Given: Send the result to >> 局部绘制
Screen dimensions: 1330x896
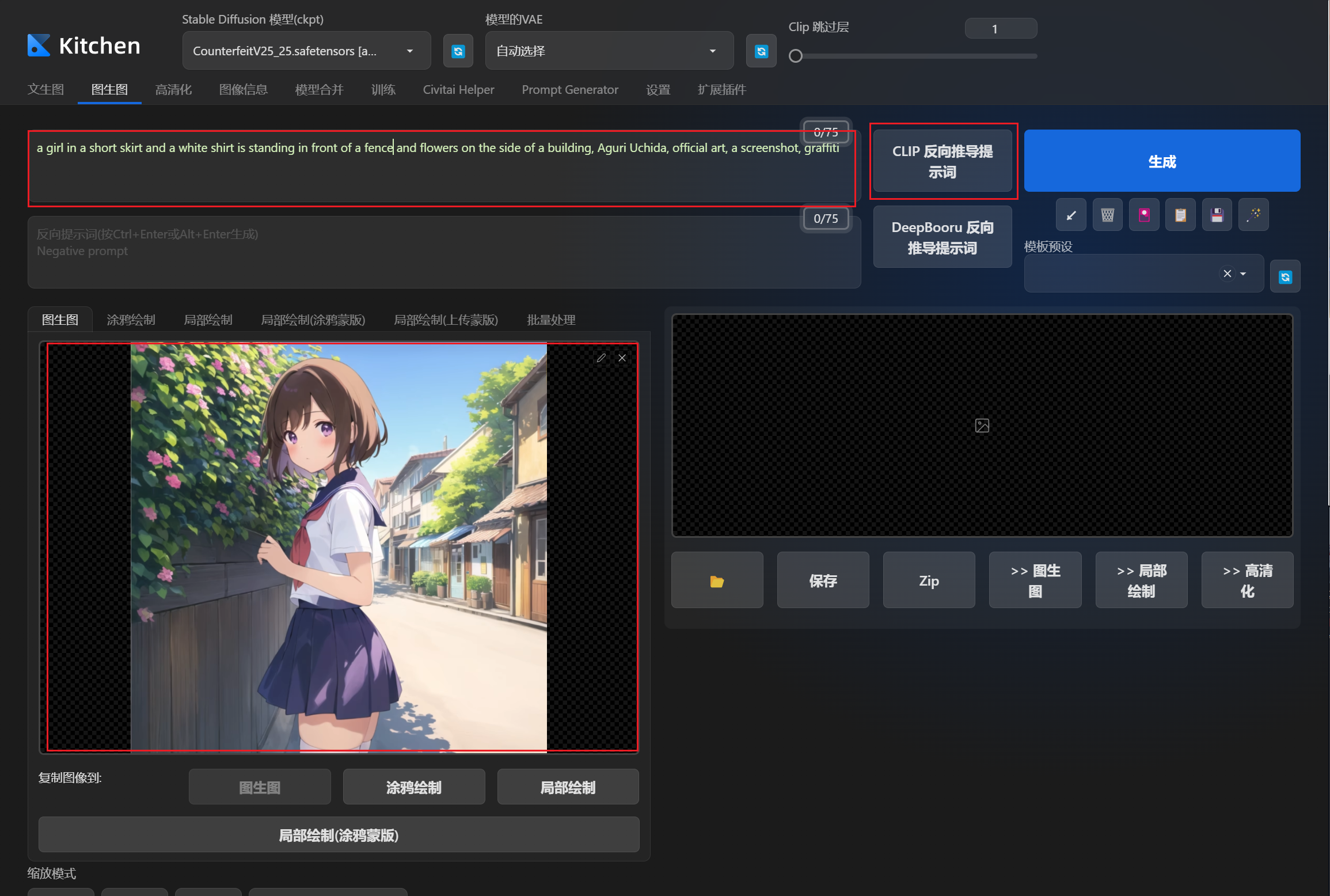Looking at the screenshot, I should pos(1141,580).
